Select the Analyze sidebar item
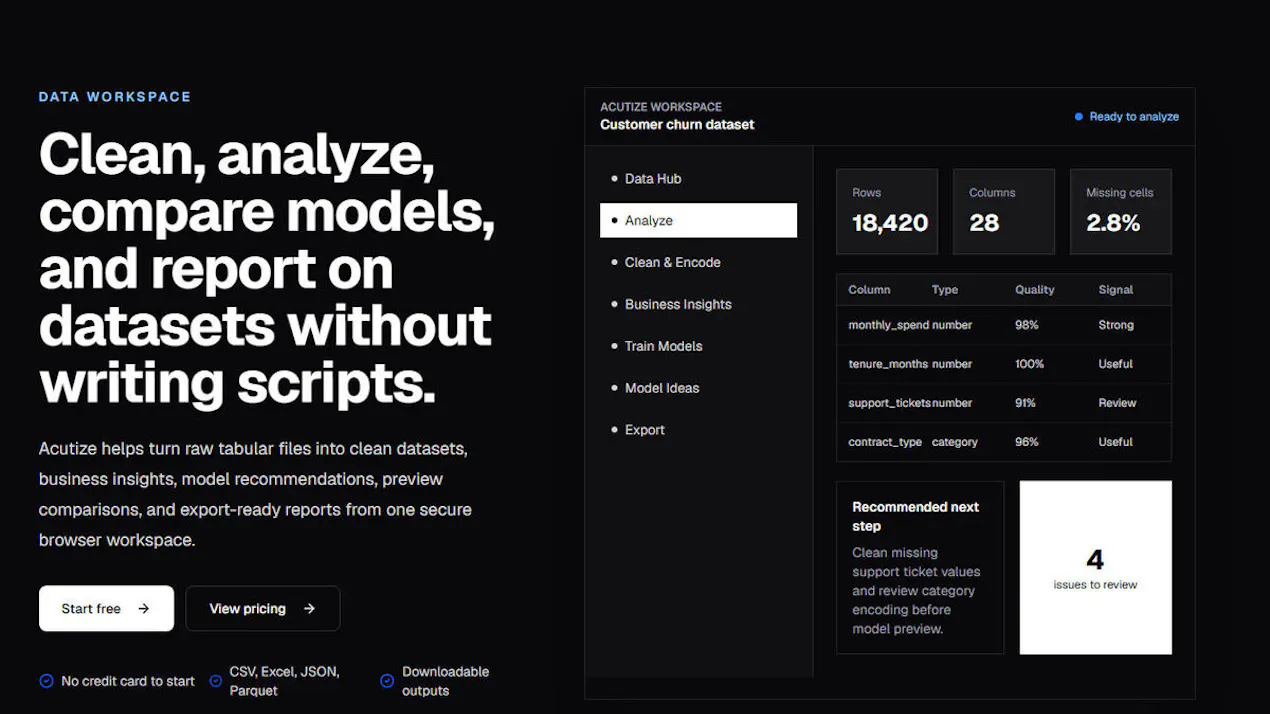Screen dimensions: 1270x714 (x=698, y=221)
